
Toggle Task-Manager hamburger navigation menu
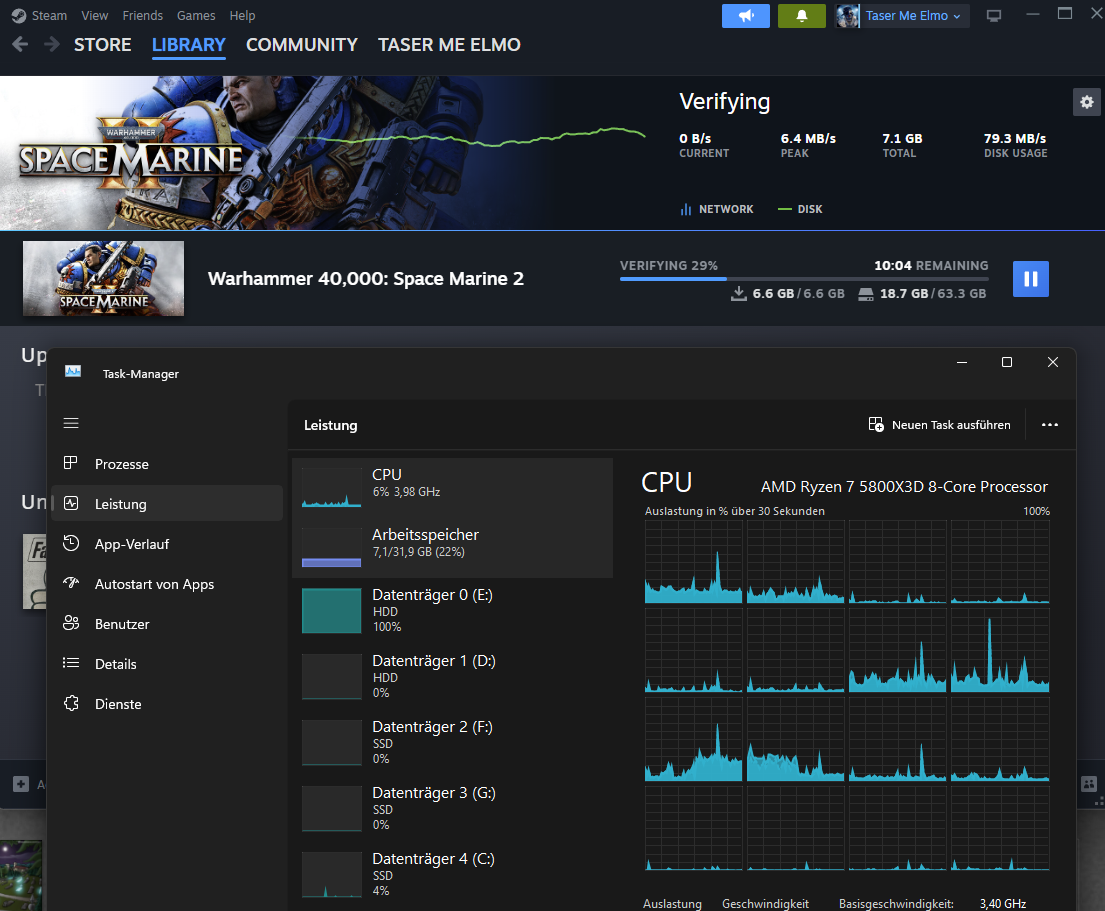pos(71,423)
